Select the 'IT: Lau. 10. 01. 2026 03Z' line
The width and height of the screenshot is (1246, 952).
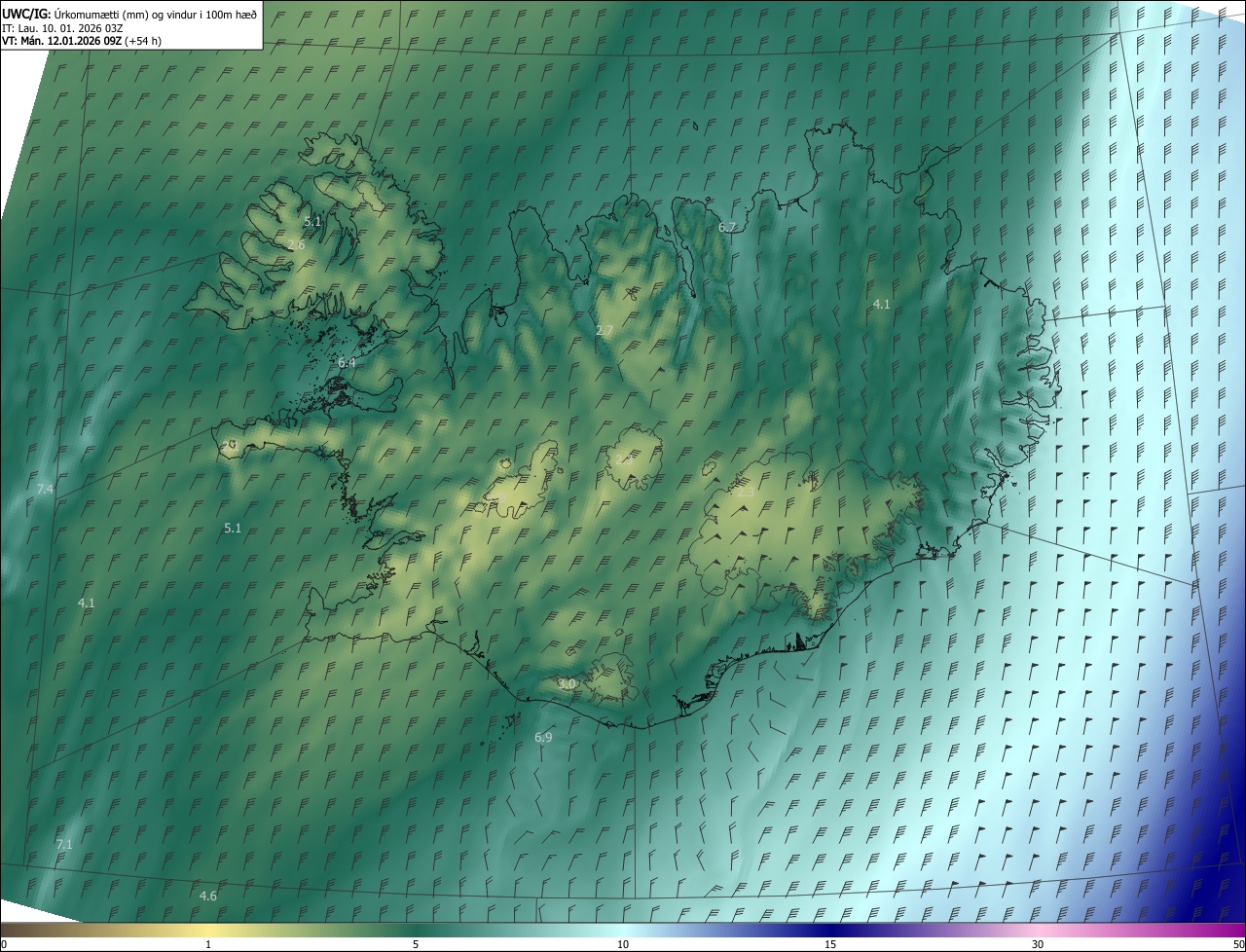point(62,27)
